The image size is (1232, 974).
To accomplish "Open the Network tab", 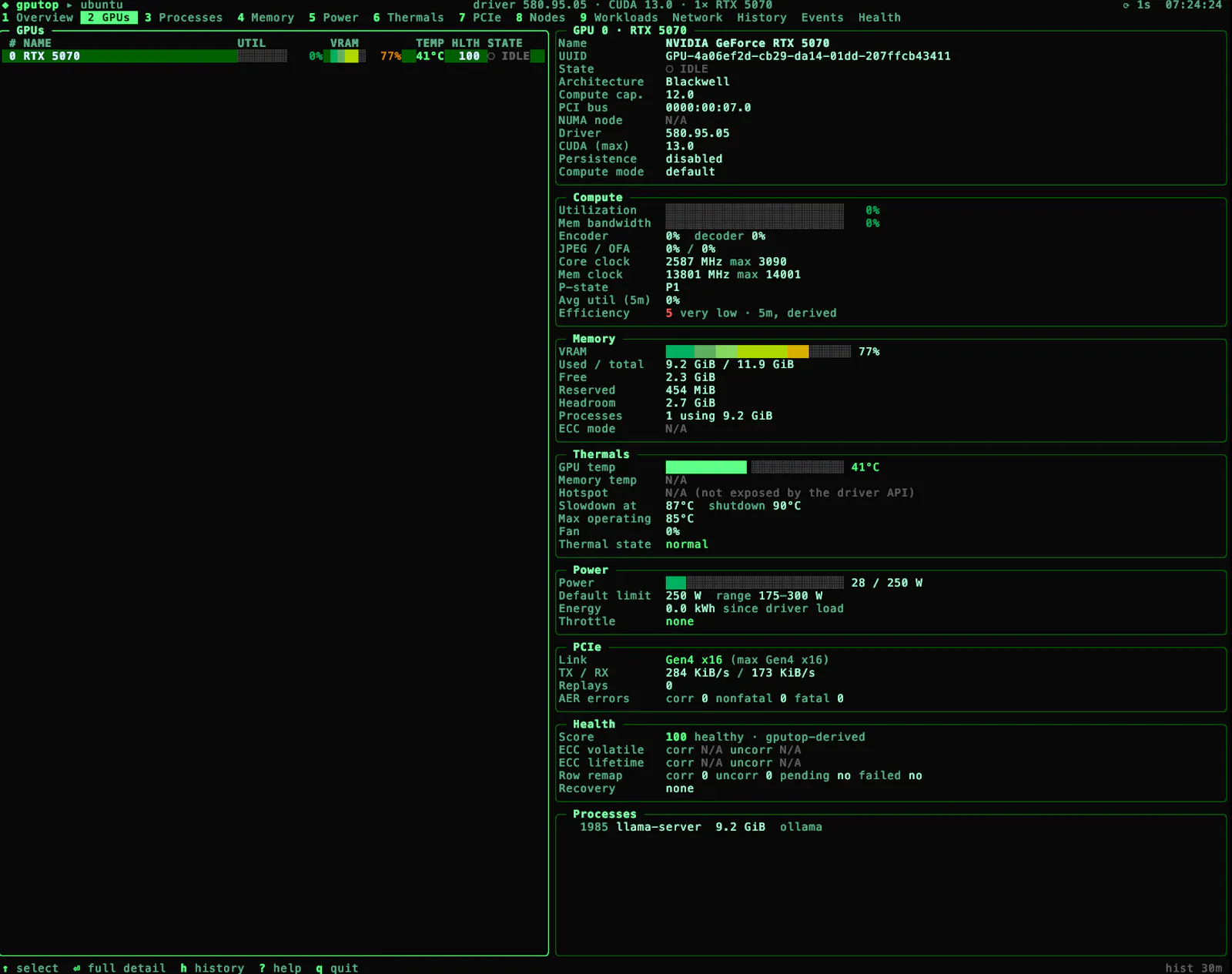I will [697, 18].
